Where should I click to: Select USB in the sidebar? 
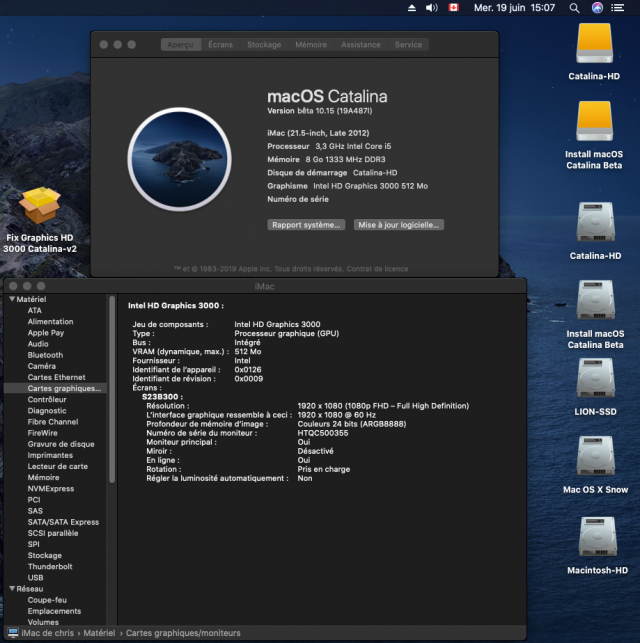tap(35, 577)
